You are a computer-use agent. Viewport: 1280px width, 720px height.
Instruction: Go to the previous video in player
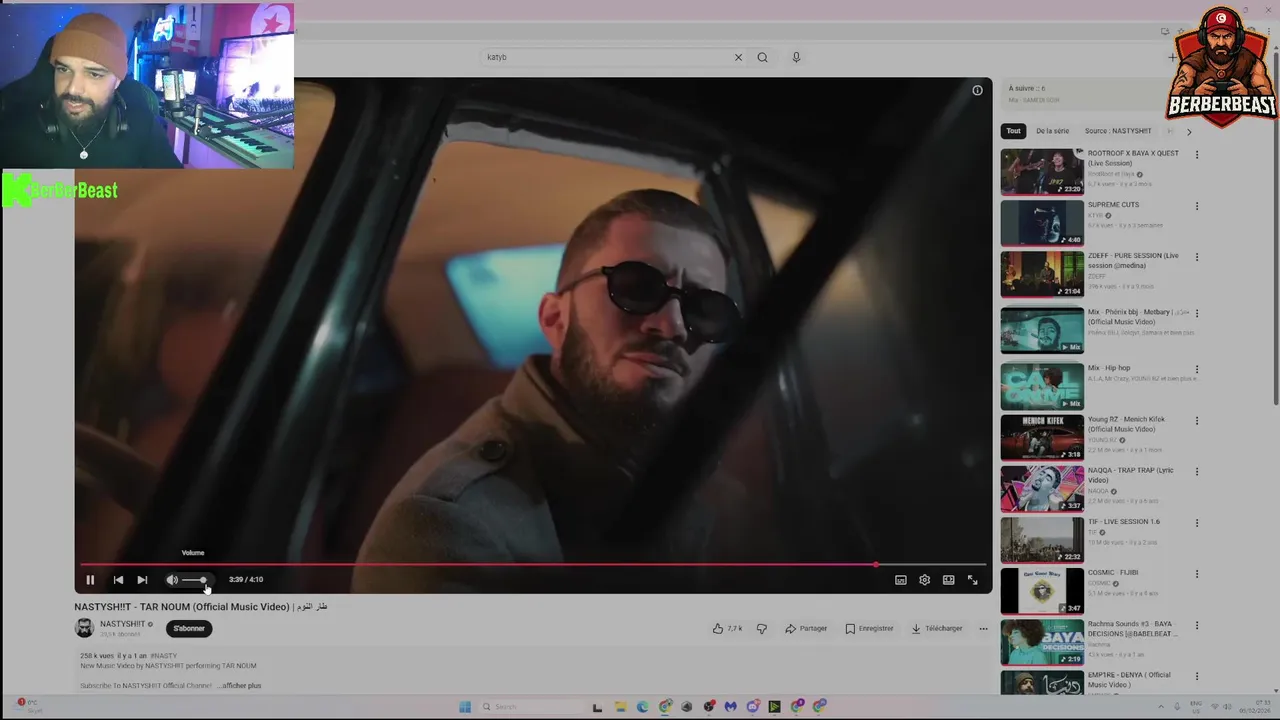click(x=118, y=580)
